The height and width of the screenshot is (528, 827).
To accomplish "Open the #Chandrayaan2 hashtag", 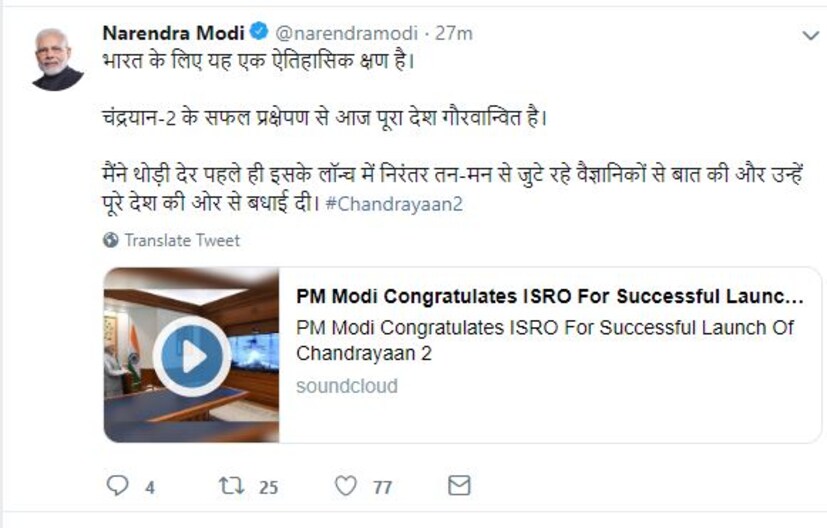I will (x=395, y=203).
